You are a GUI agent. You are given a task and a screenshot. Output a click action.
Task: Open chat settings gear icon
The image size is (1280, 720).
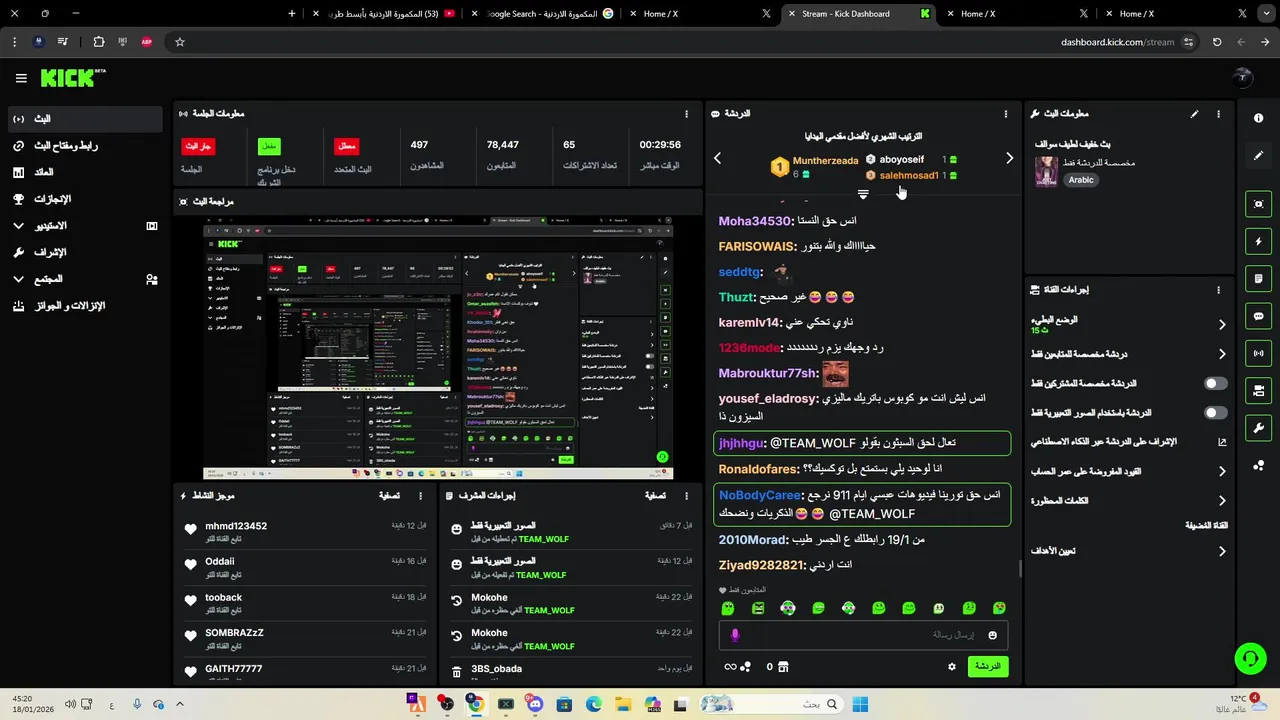pyautogui.click(x=952, y=666)
